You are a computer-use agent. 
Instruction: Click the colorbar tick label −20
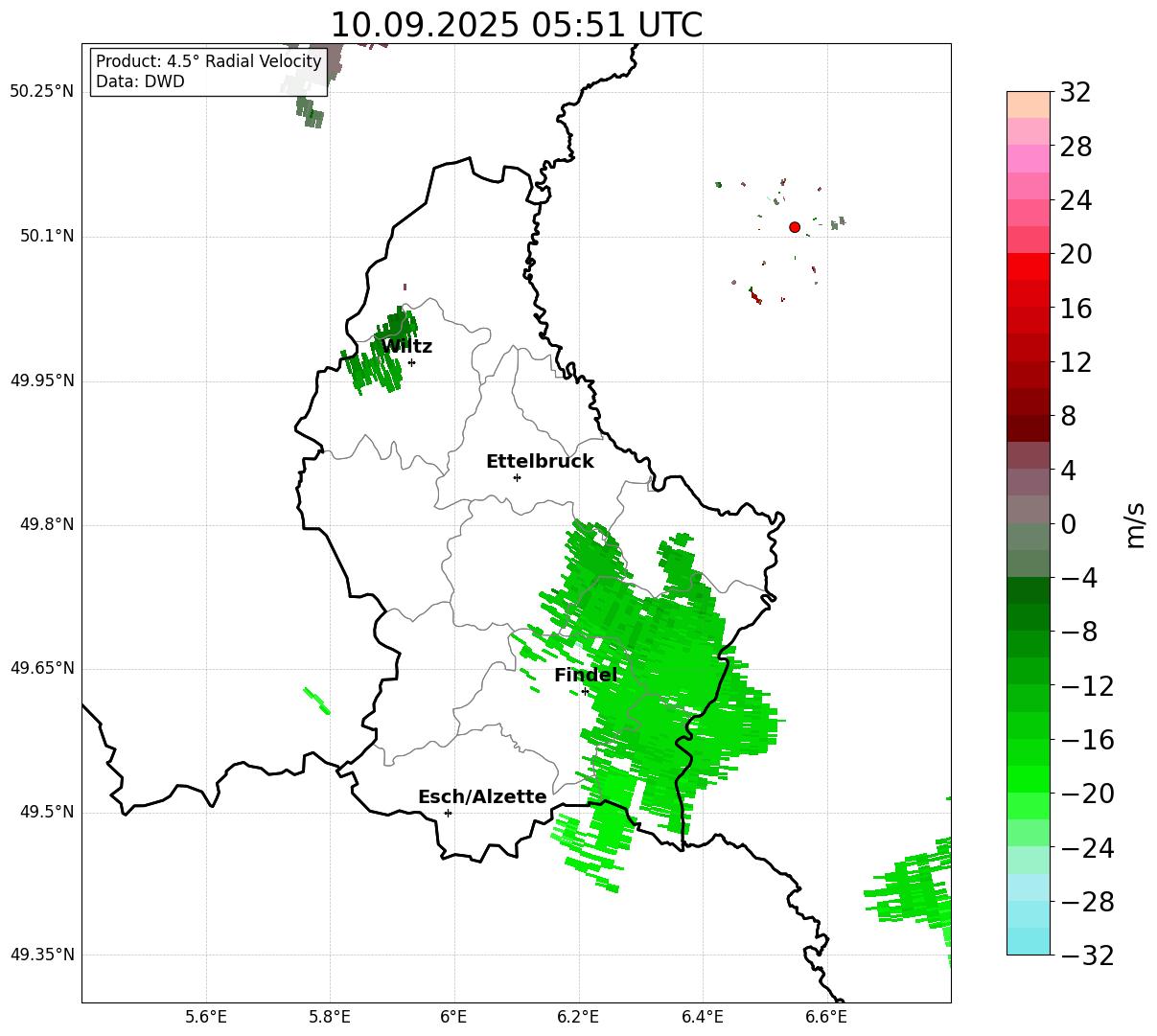[1087, 794]
